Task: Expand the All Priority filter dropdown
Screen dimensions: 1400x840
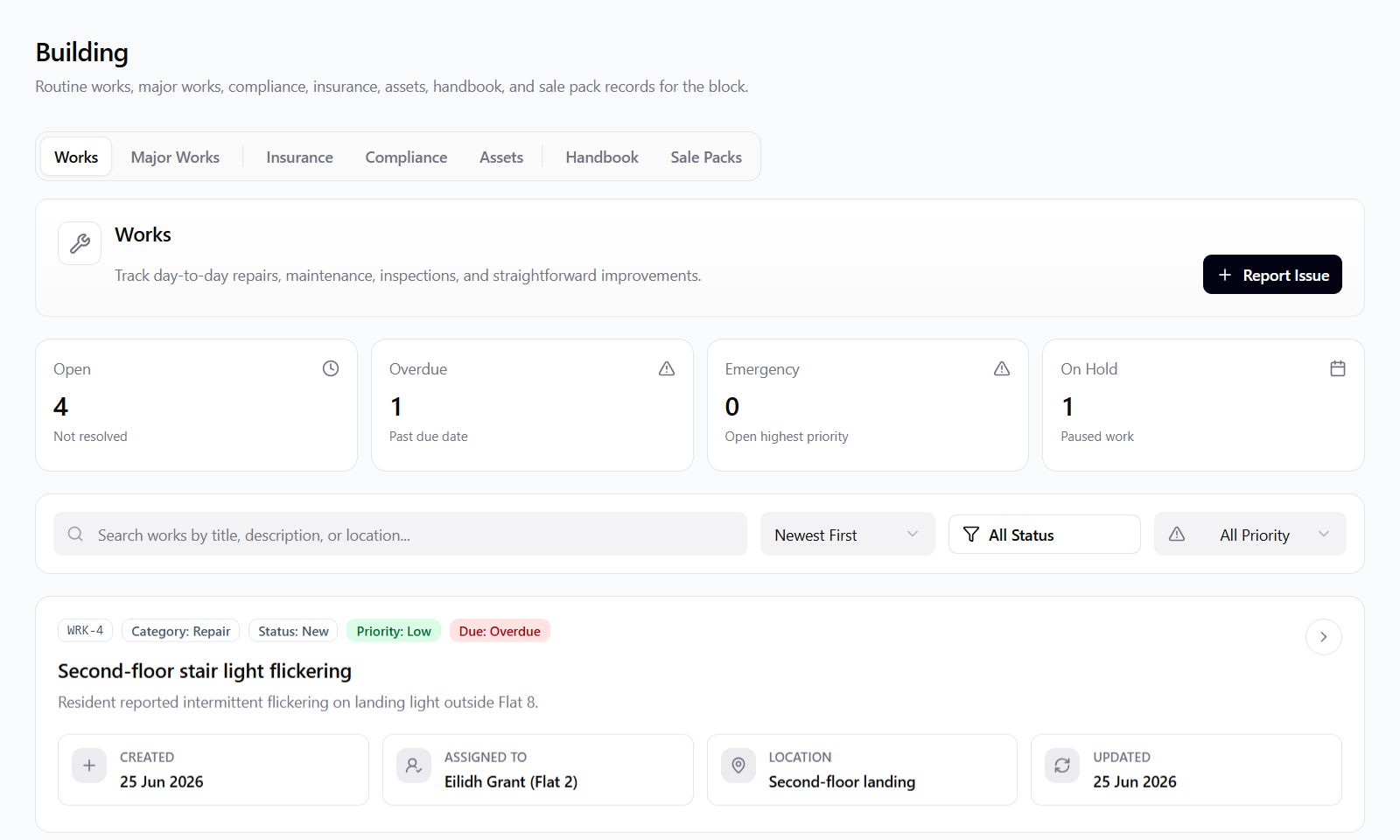Action: 1250,535
